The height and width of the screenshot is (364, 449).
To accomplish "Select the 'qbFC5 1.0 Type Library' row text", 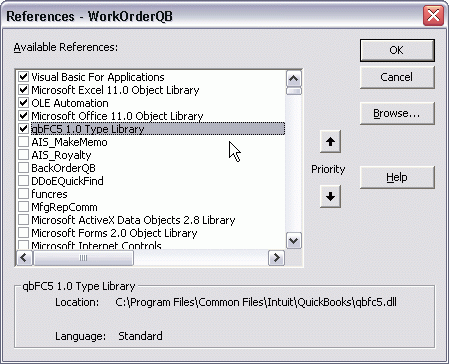I will (x=88, y=129).
